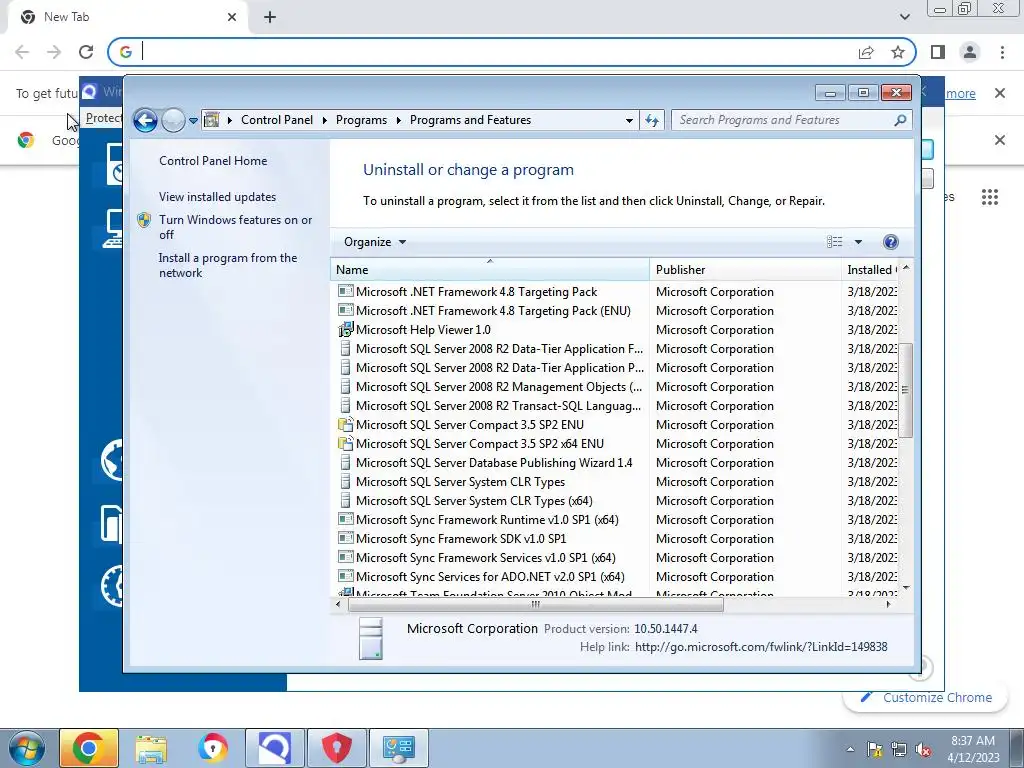This screenshot has width=1024, height=768.
Task: Dismiss the Chrome update infobar
Action: pos(1000,93)
